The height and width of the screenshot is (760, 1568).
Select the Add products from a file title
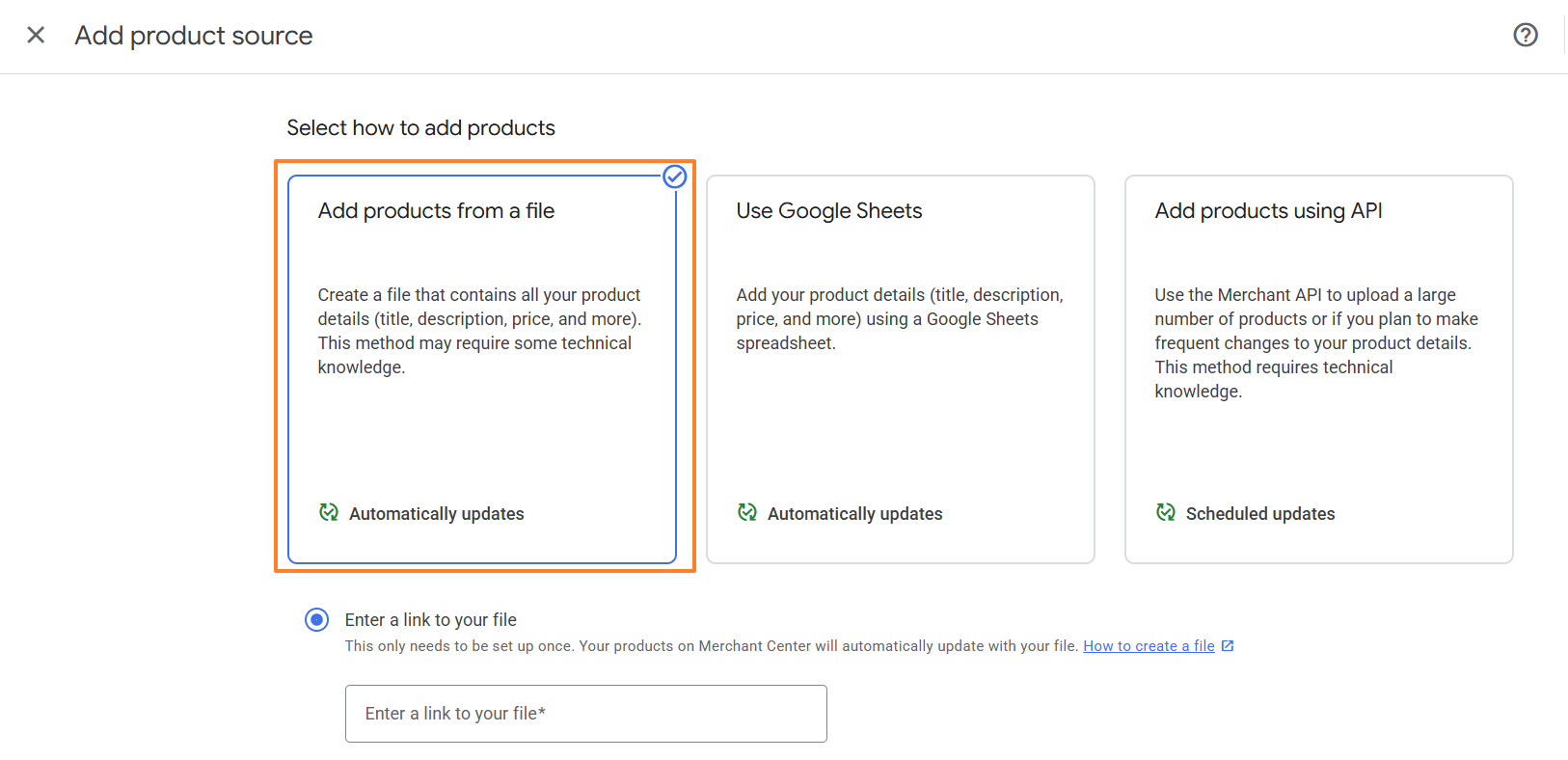[x=436, y=211]
